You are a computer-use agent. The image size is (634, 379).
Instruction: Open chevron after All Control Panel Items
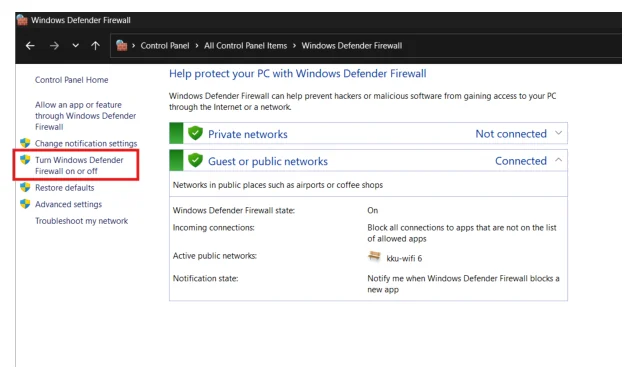coord(294,46)
